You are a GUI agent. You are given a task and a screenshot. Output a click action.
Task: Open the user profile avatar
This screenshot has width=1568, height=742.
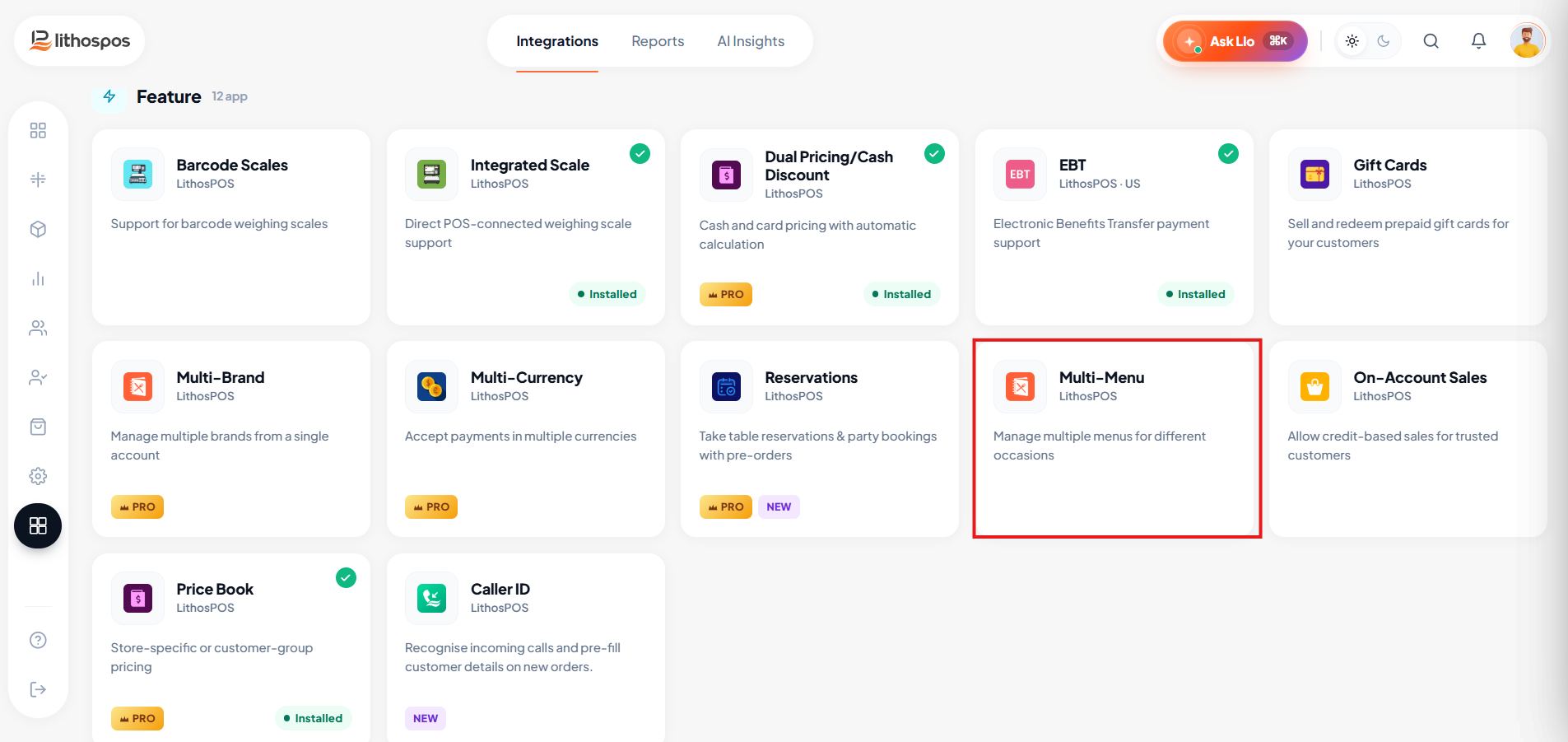pos(1528,40)
